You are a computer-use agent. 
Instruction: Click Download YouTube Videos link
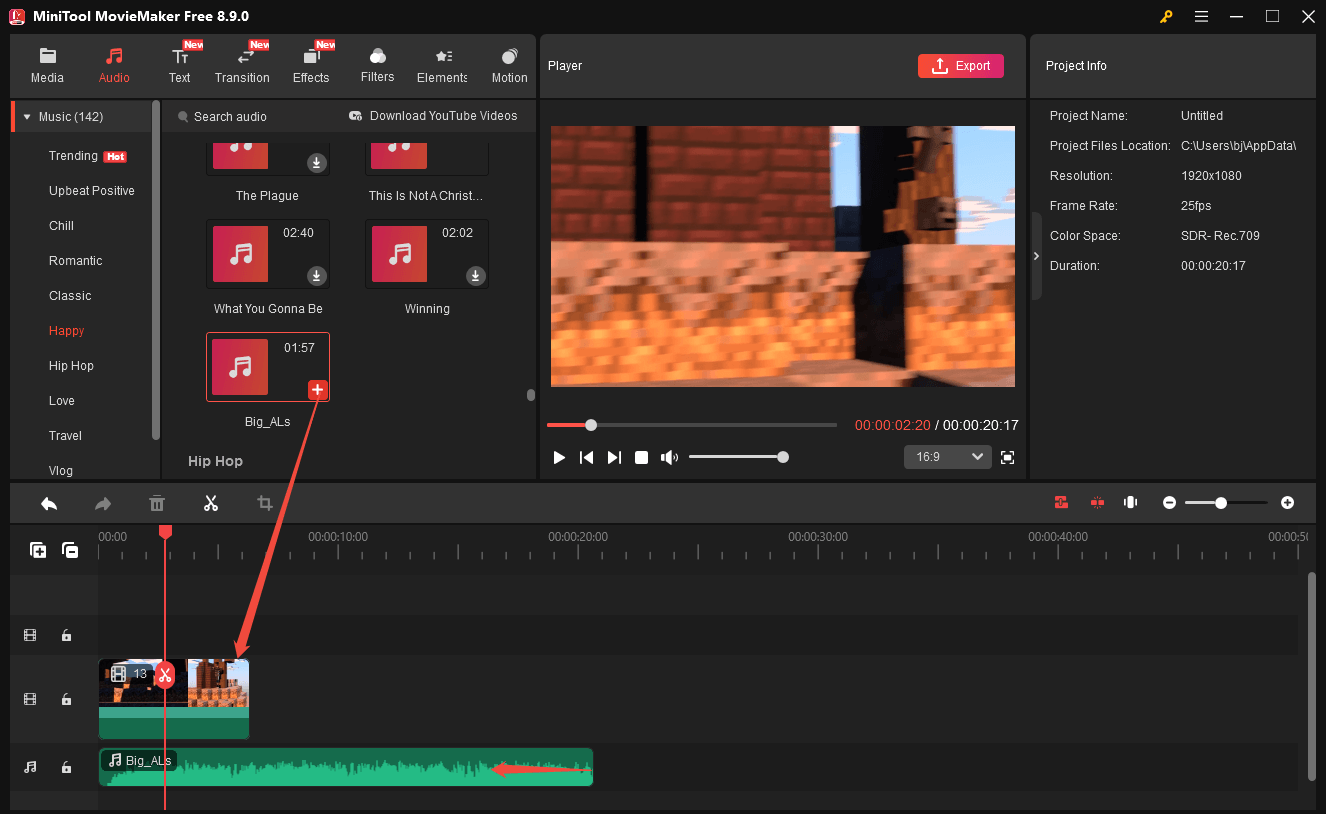(433, 116)
